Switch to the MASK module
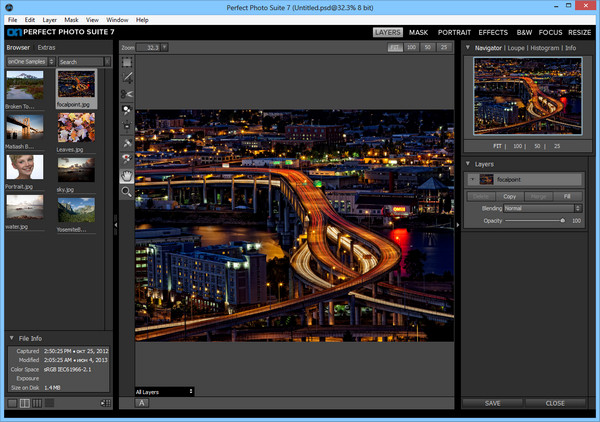The image size is (600, 422). pos(418,33)
